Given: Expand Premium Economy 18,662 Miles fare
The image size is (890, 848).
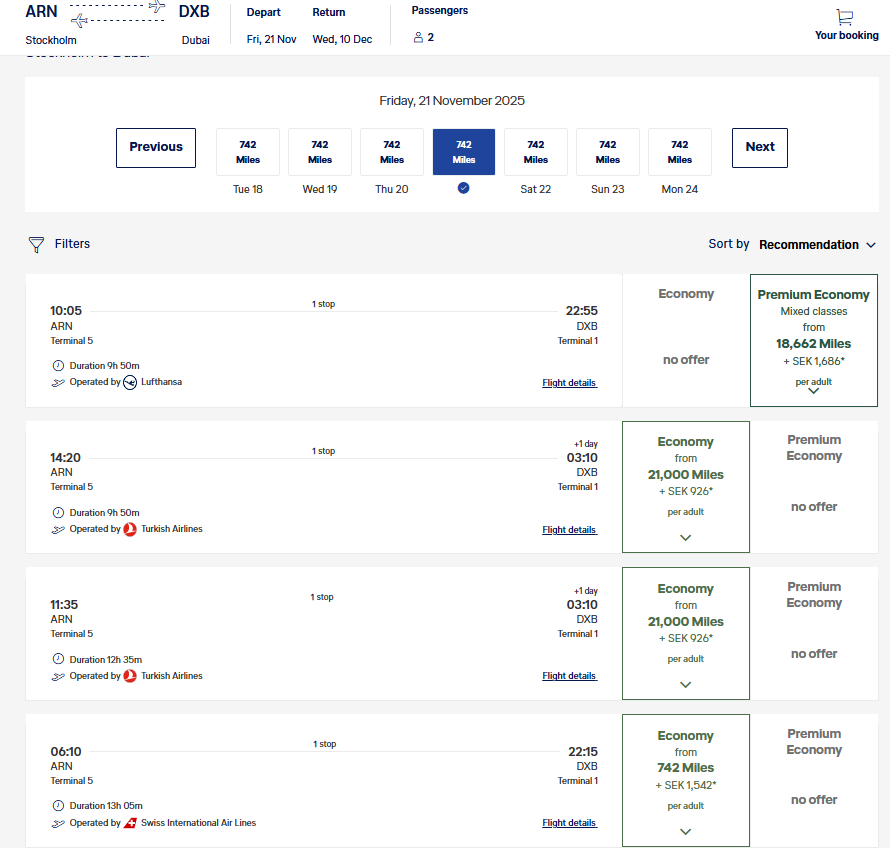Looking at the screenshot, I should coord(813,341).
